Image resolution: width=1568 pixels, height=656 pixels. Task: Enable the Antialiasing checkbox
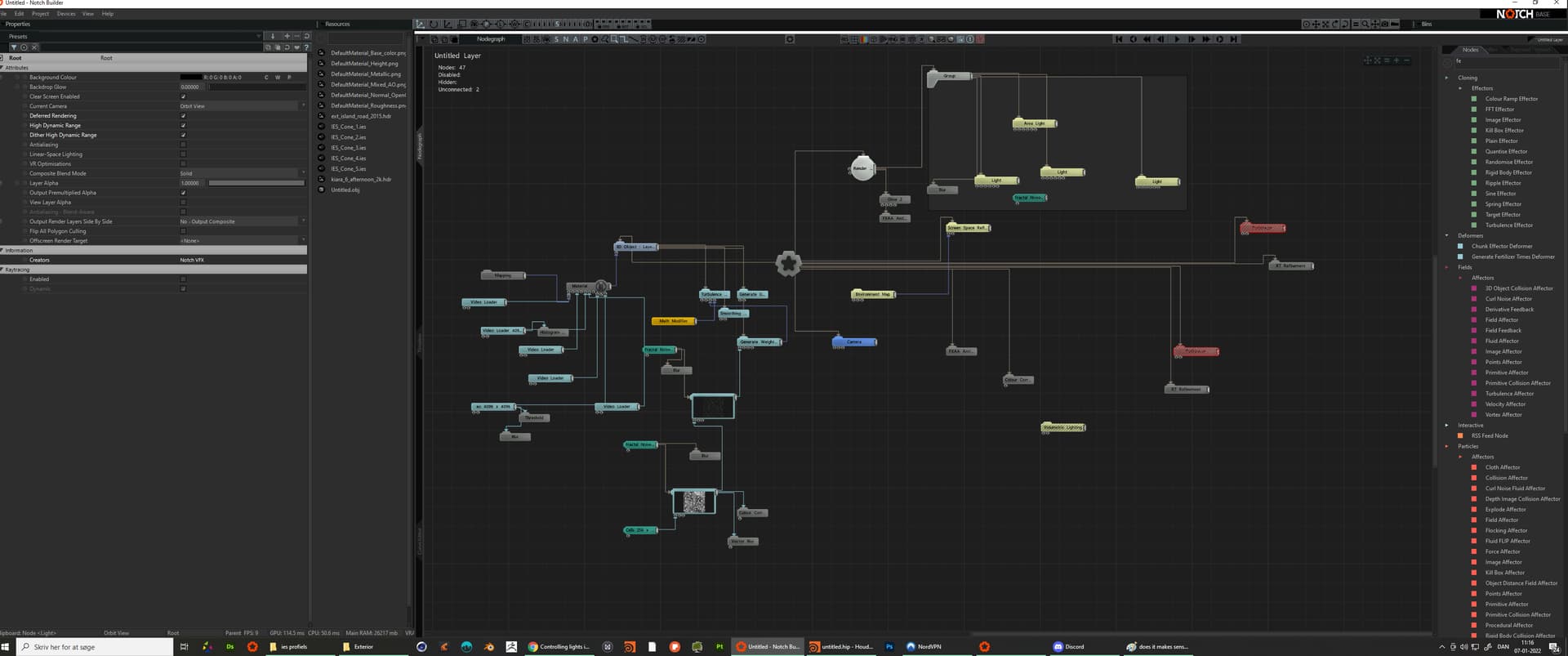pyautogui.click(x=183, y=145)
